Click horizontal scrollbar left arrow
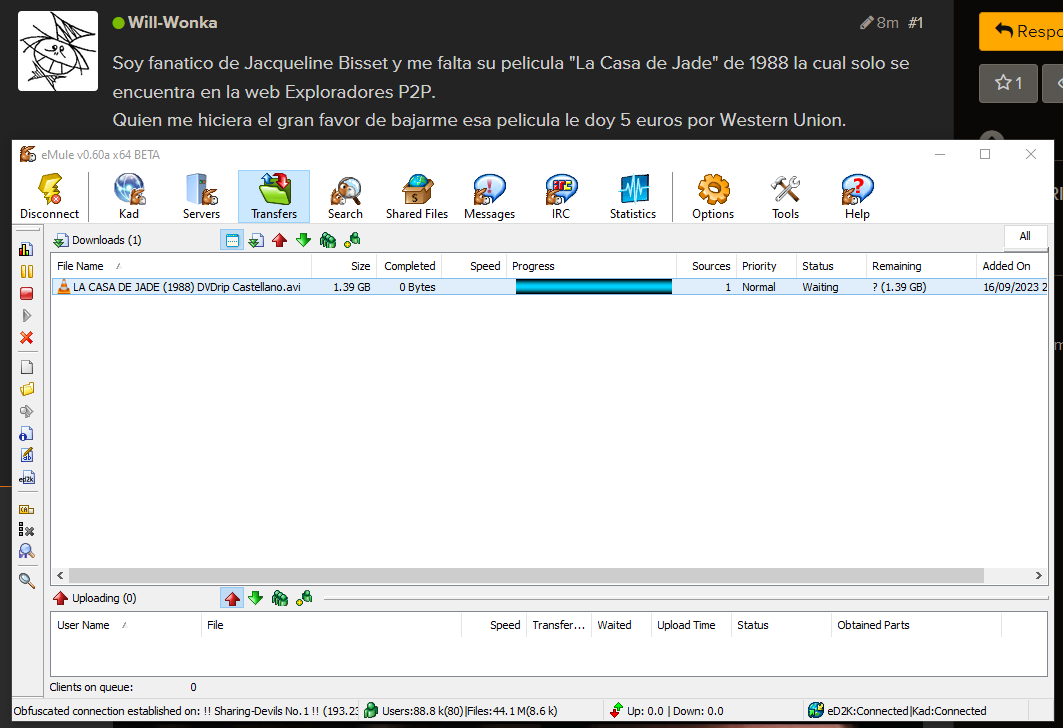1063x728 pixels. [60, 575]
